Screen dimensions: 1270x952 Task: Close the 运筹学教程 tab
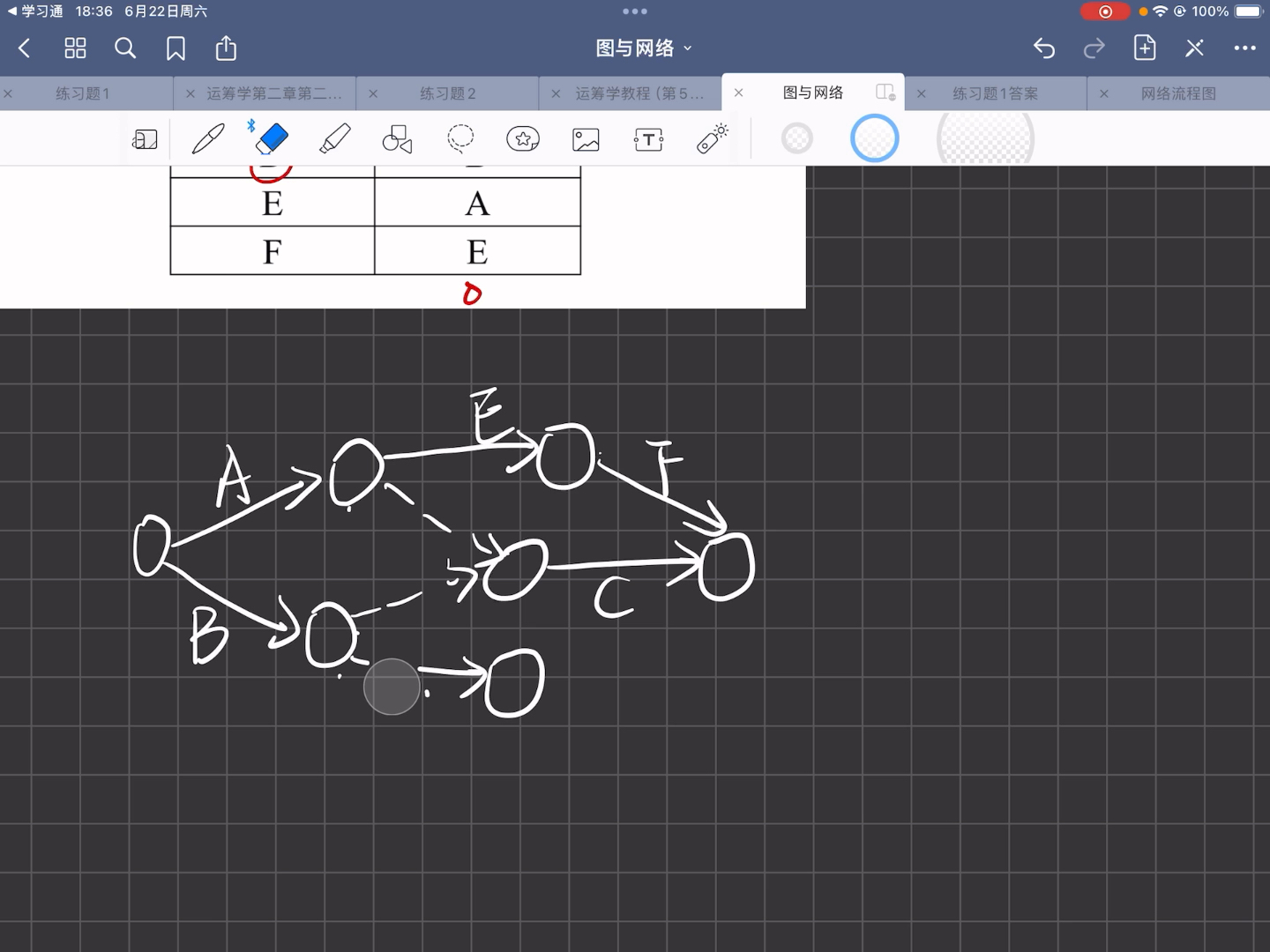click(556, 93)
